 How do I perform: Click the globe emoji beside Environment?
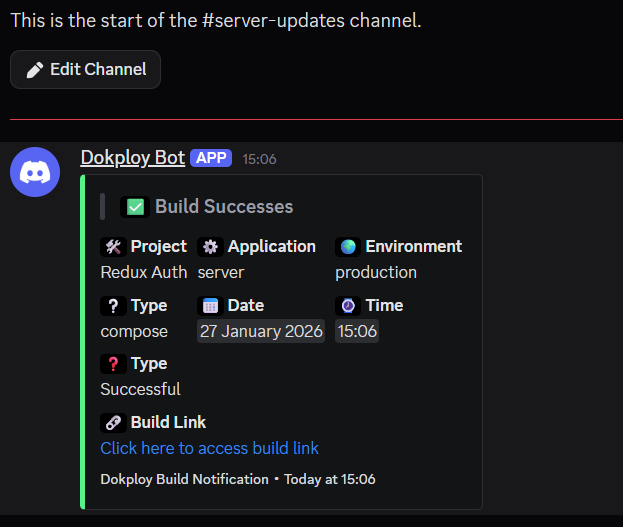[348, 247]
